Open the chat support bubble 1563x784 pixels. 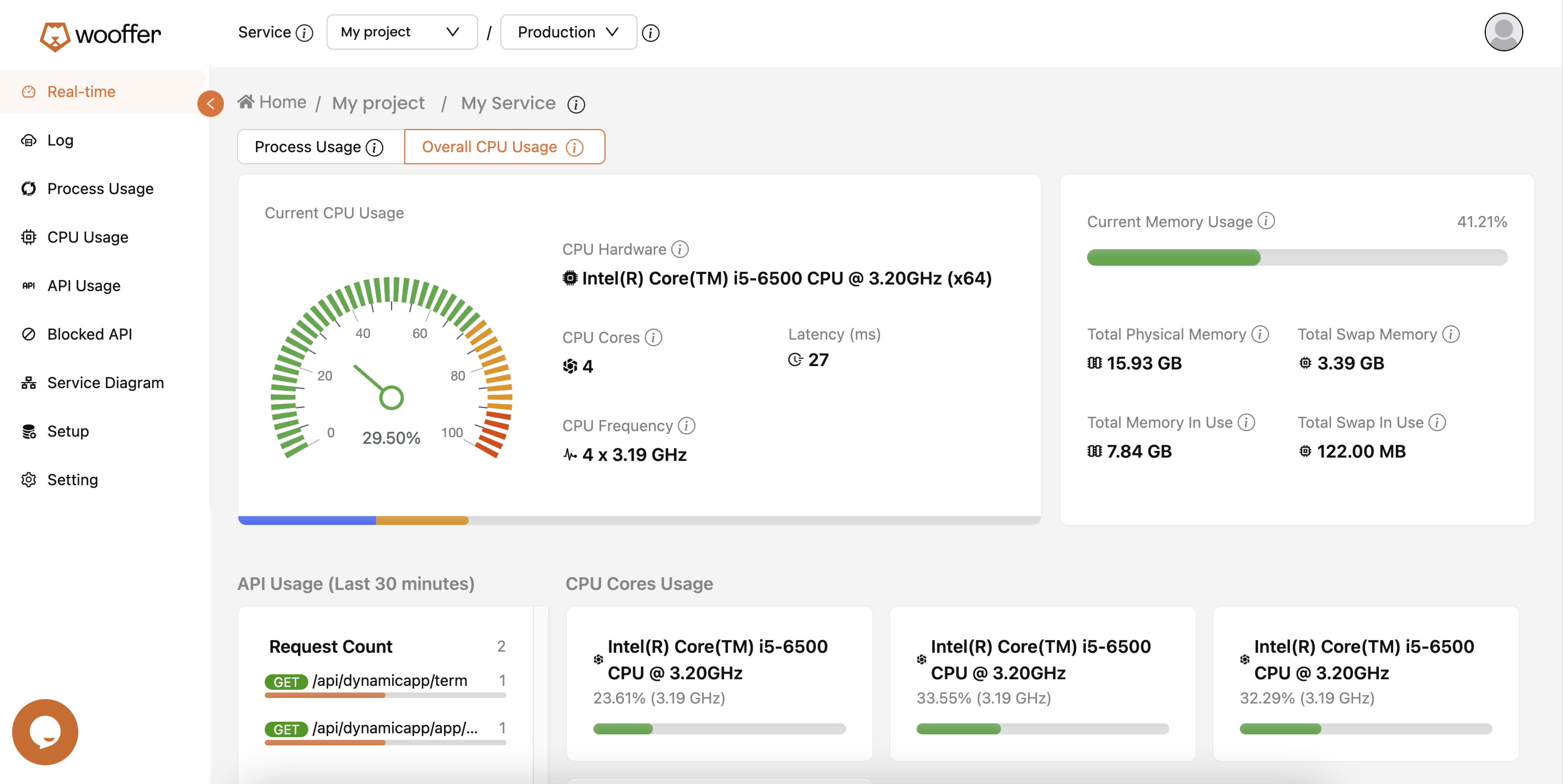(46, 731)
